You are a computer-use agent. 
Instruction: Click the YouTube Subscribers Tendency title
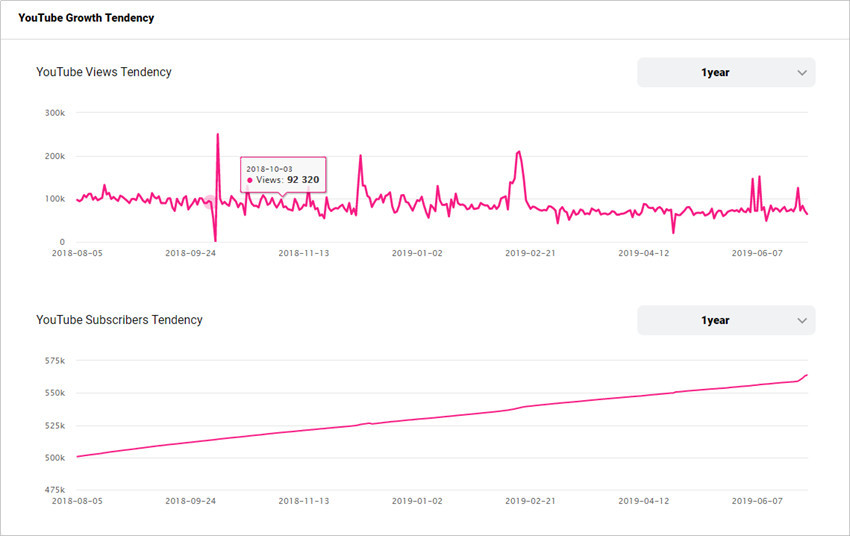click(x=119, y=320)
